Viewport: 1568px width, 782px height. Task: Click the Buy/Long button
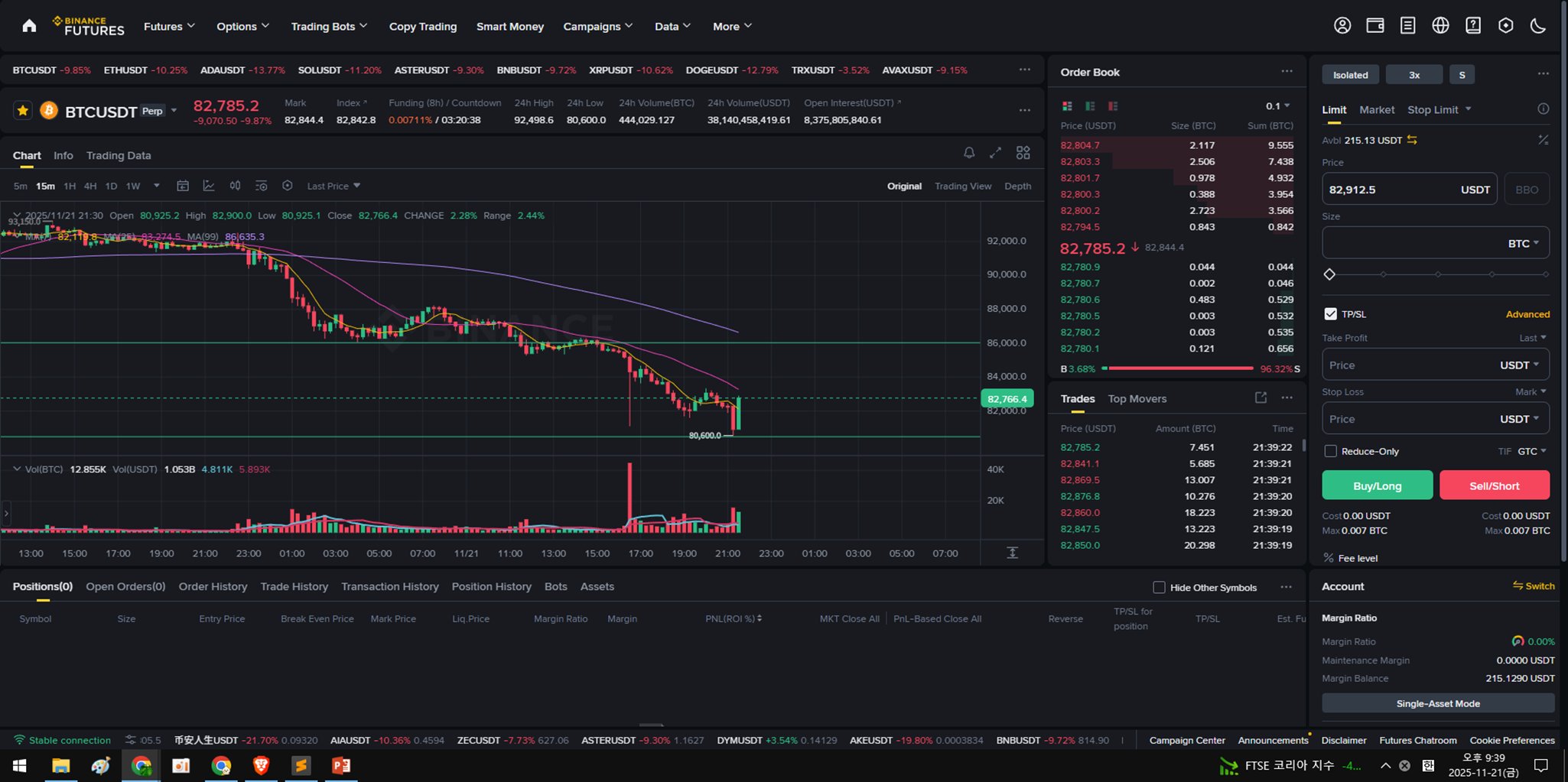click(1377, 485)
